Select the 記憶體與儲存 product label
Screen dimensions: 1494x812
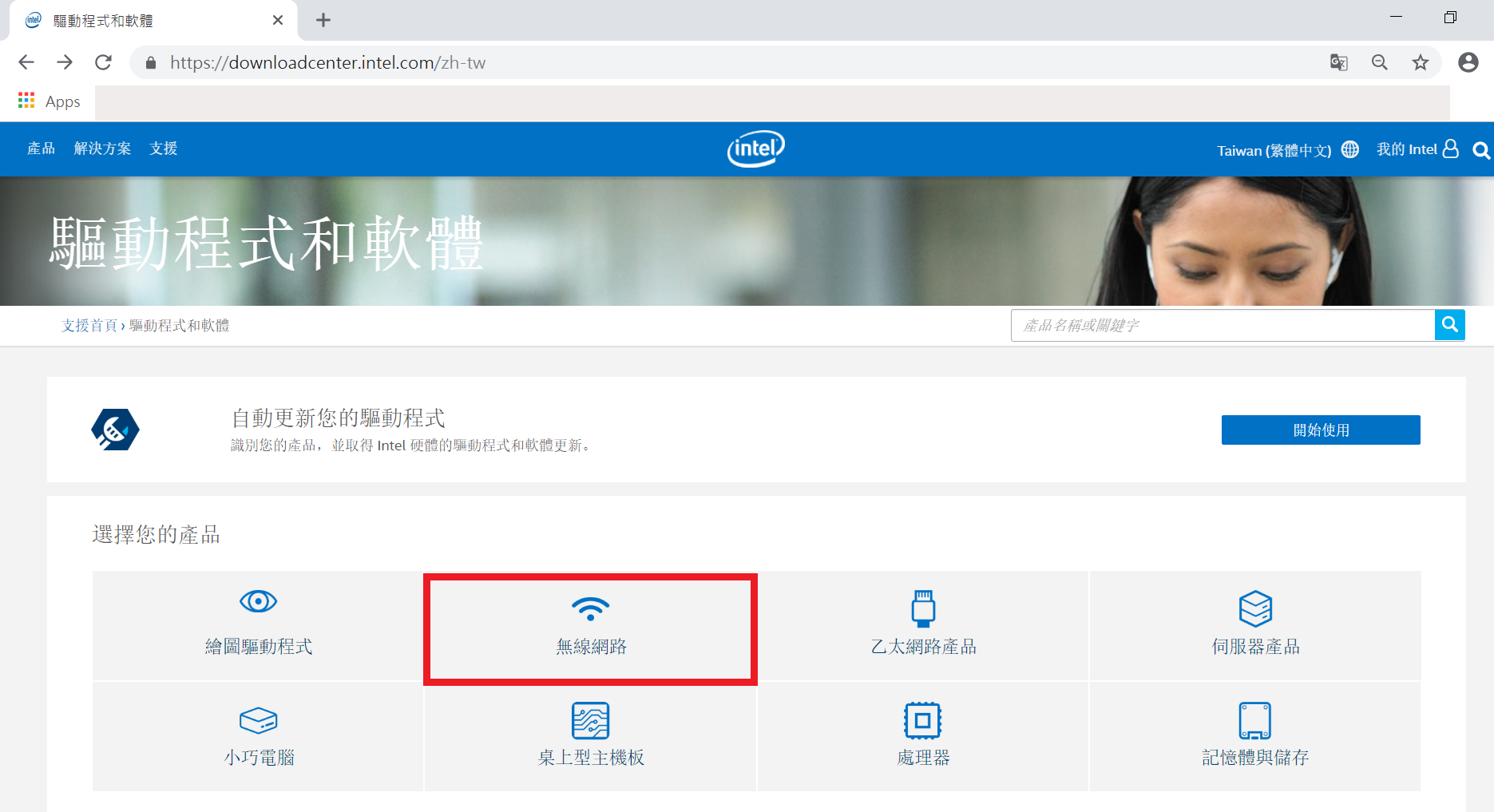pos(1256,758)
